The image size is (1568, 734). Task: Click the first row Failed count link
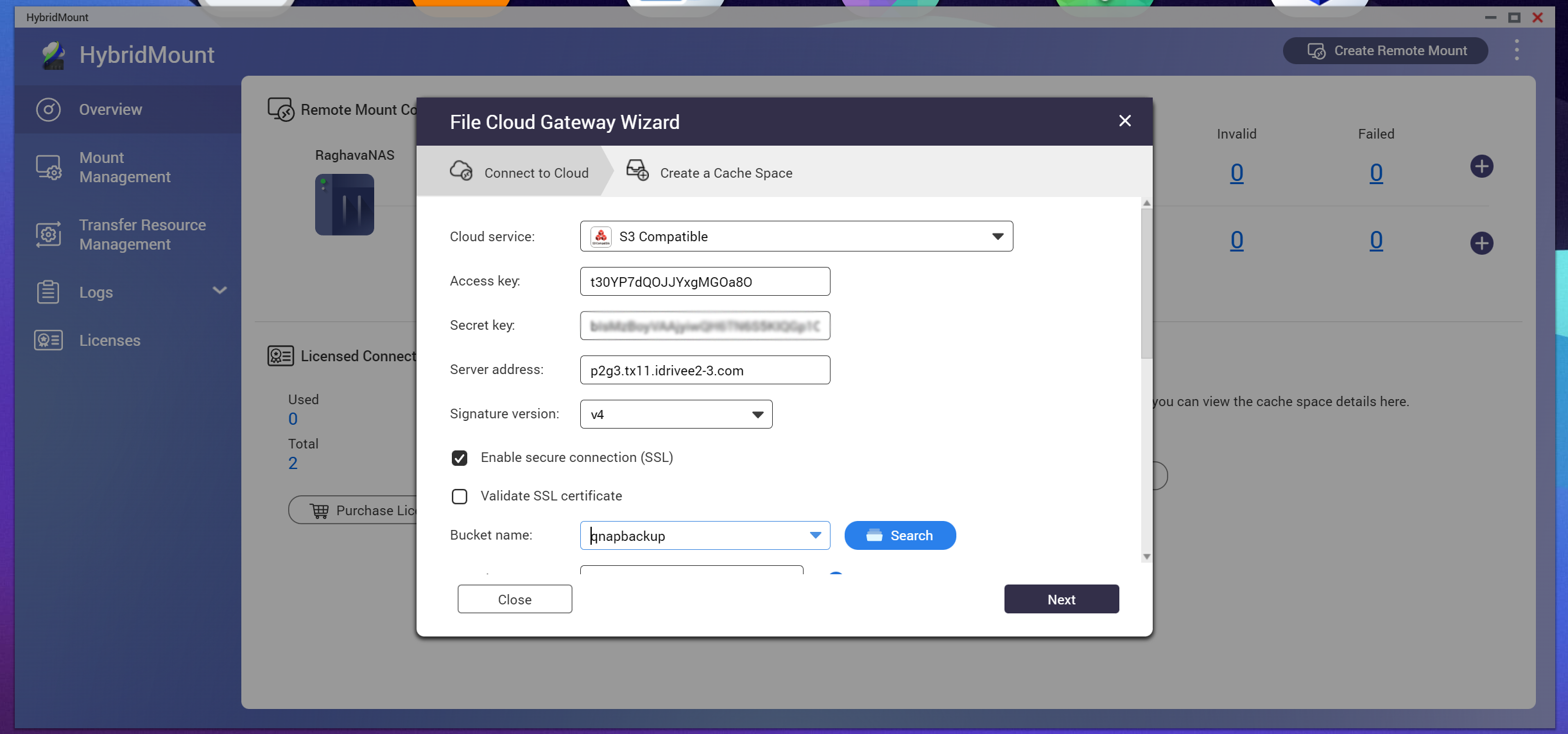pos(1376,173)
